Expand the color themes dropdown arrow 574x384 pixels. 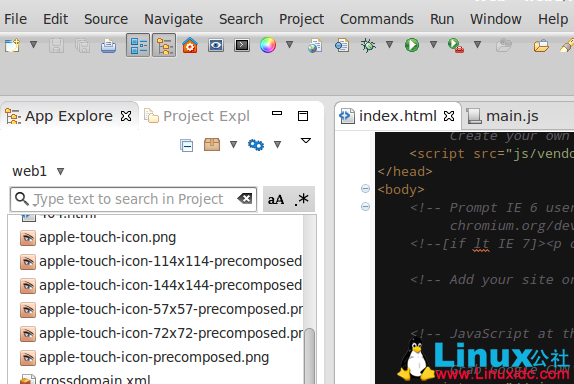(x=289, y=45)
